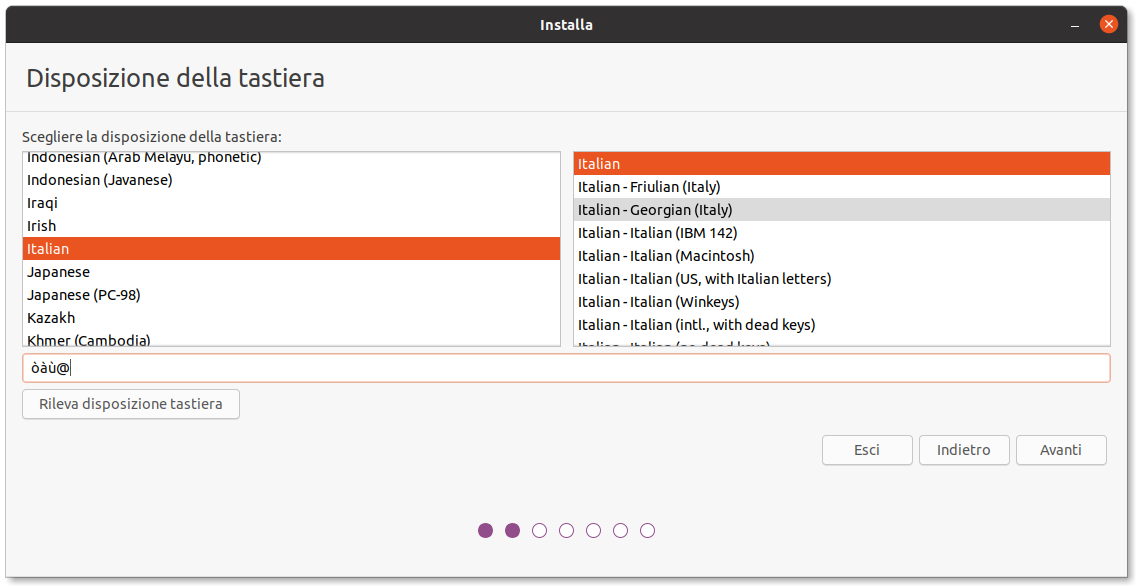Screen dimensions: 1137x587
Task: Select Italian - Georgian (Italy) variant
Action: pos(655,210)
